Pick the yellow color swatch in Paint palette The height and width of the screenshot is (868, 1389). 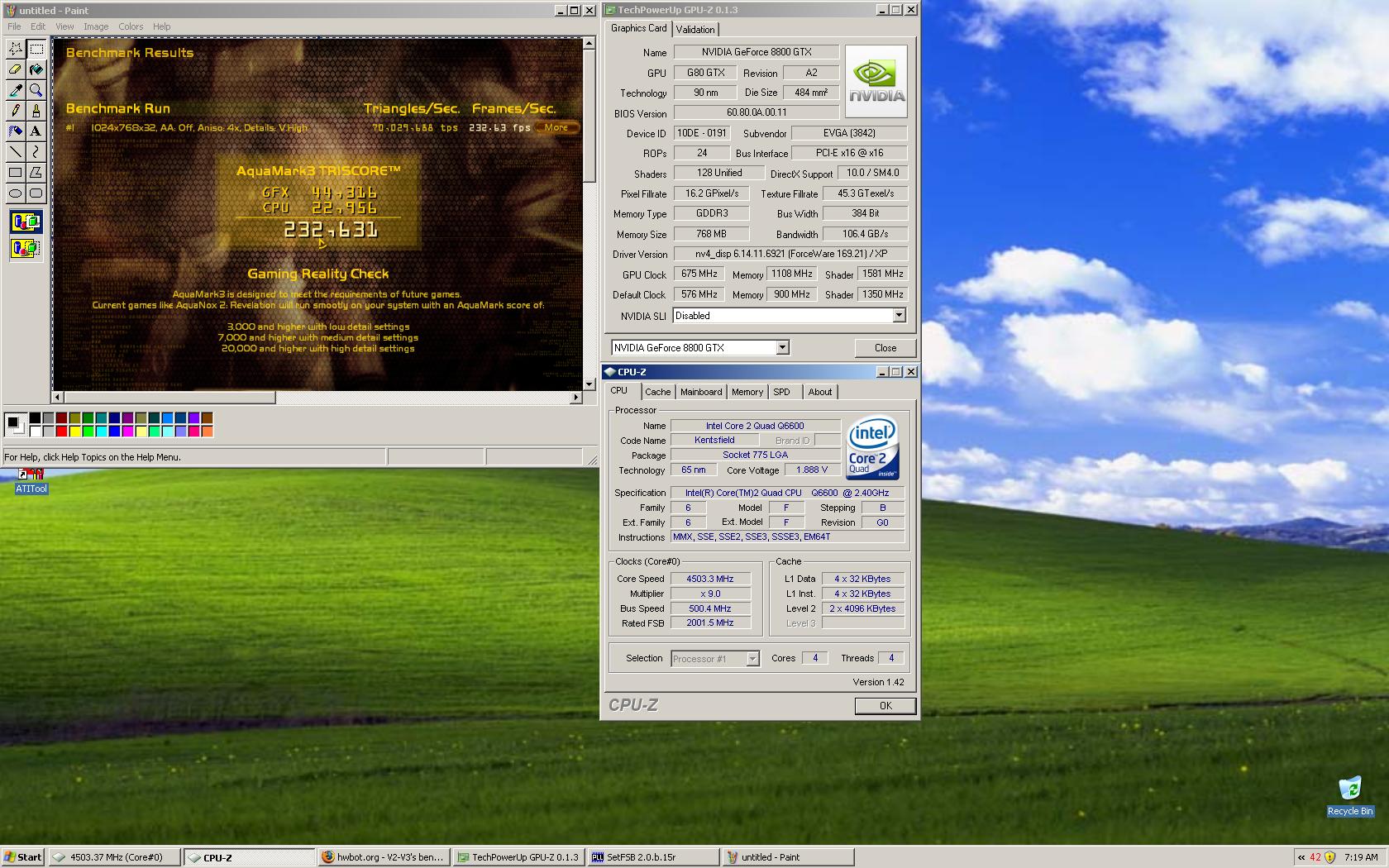click(x=74, y=432)
